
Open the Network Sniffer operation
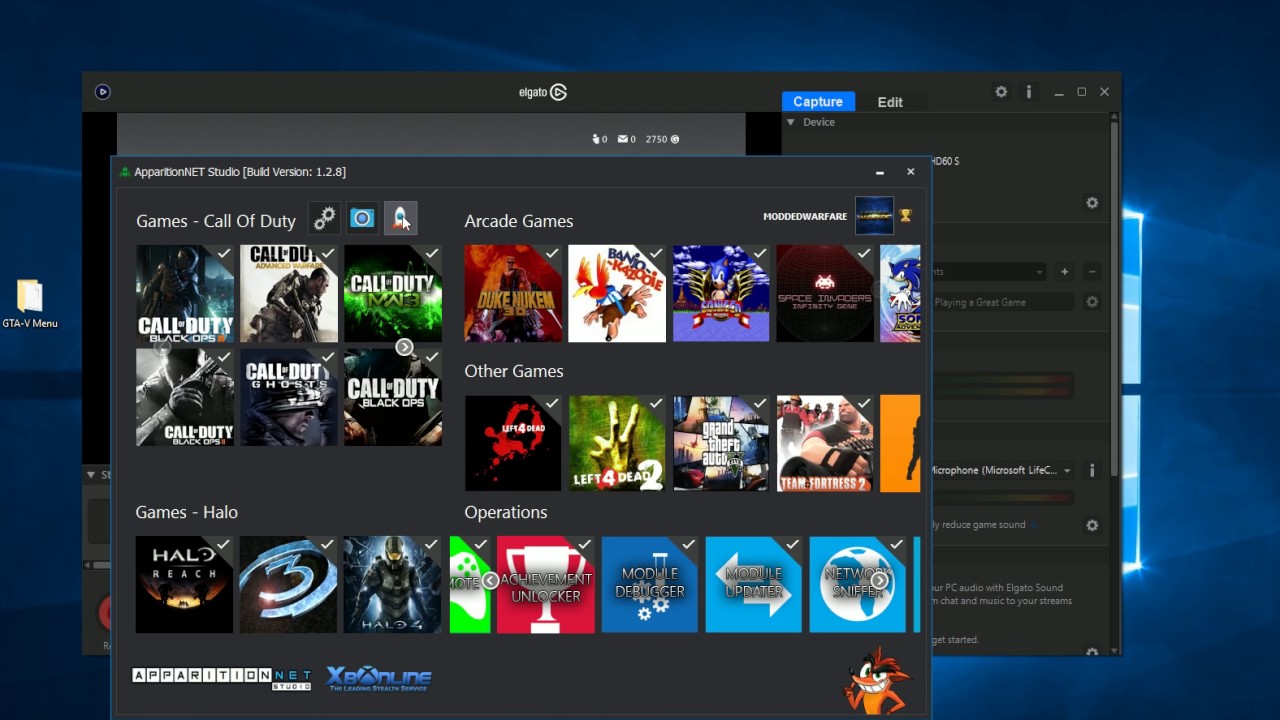[858, 584]
